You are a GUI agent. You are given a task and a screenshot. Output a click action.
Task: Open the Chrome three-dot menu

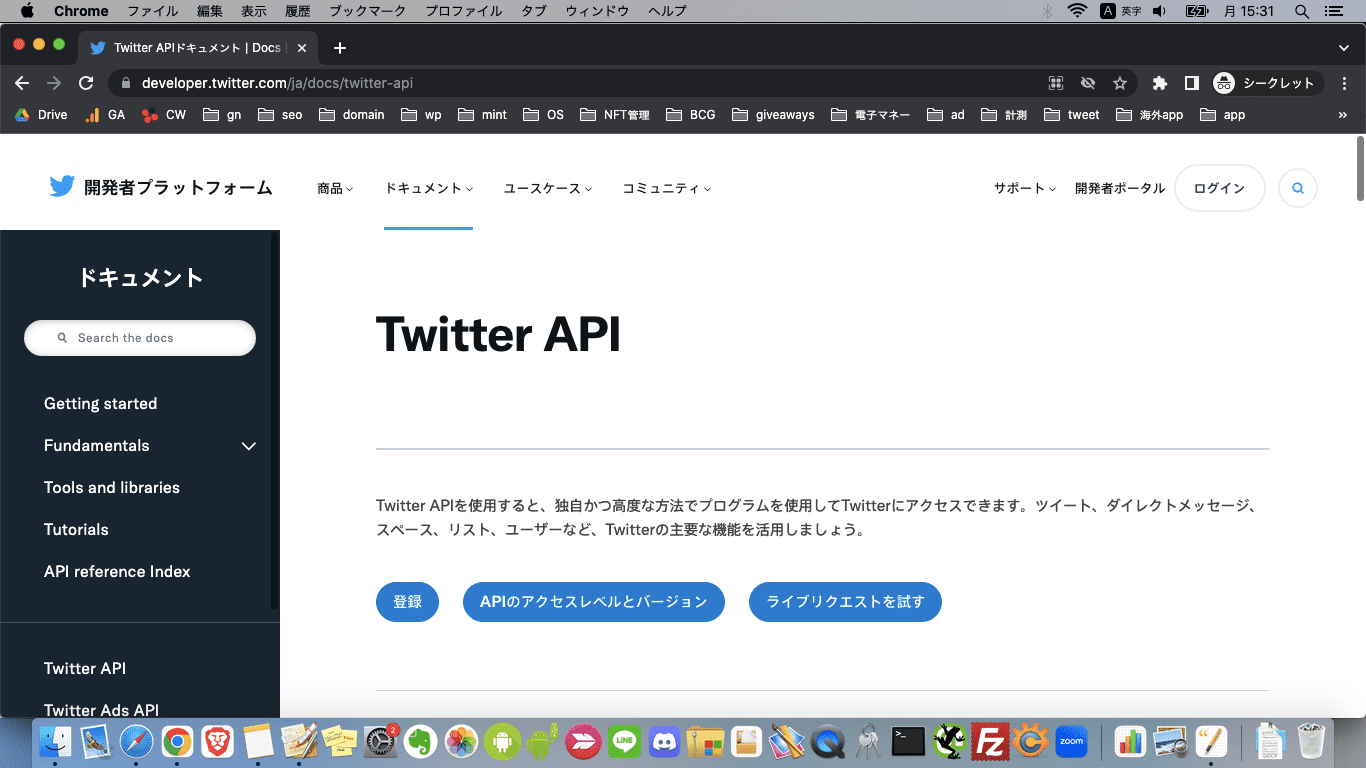coord(1345,83)
